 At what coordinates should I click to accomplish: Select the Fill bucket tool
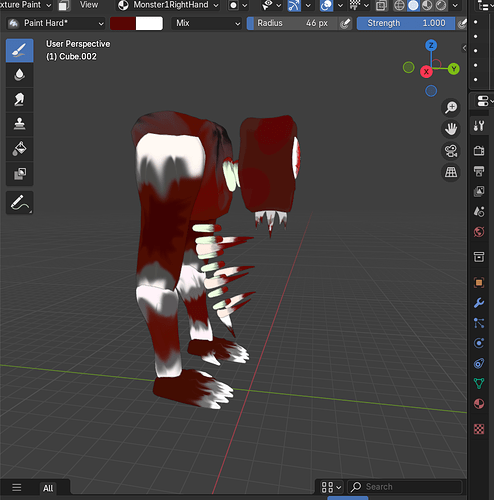click(x=19, y=149)
